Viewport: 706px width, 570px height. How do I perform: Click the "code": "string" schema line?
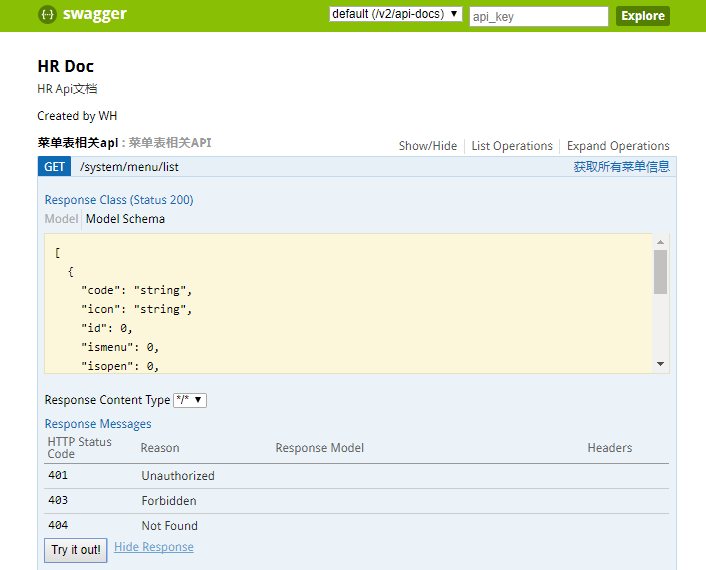click(136, 290)
